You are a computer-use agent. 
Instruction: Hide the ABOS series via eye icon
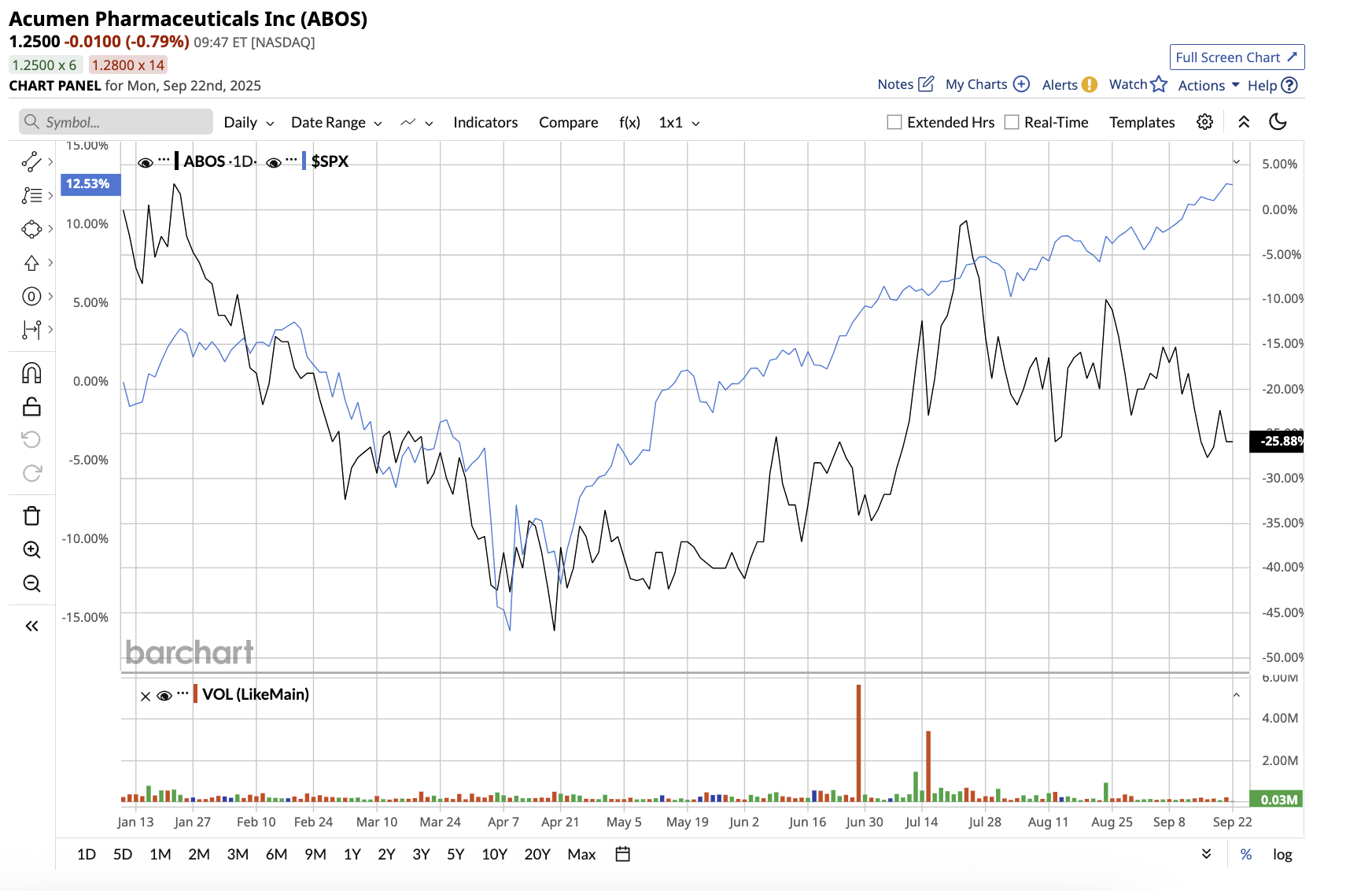click(146, 162)
